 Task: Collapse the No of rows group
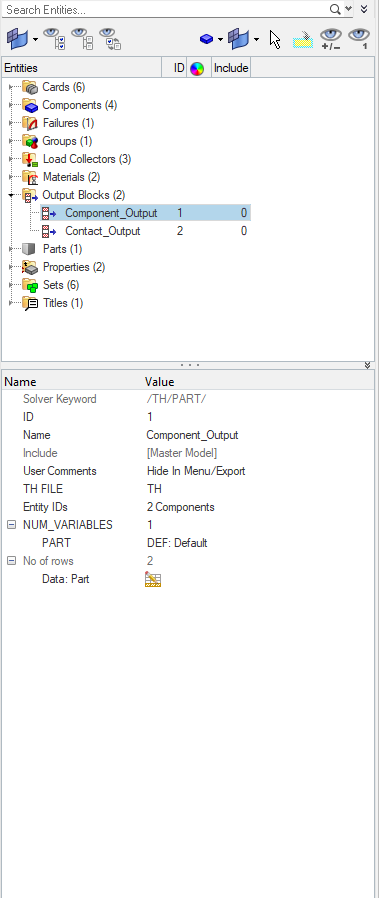point(11,561)
